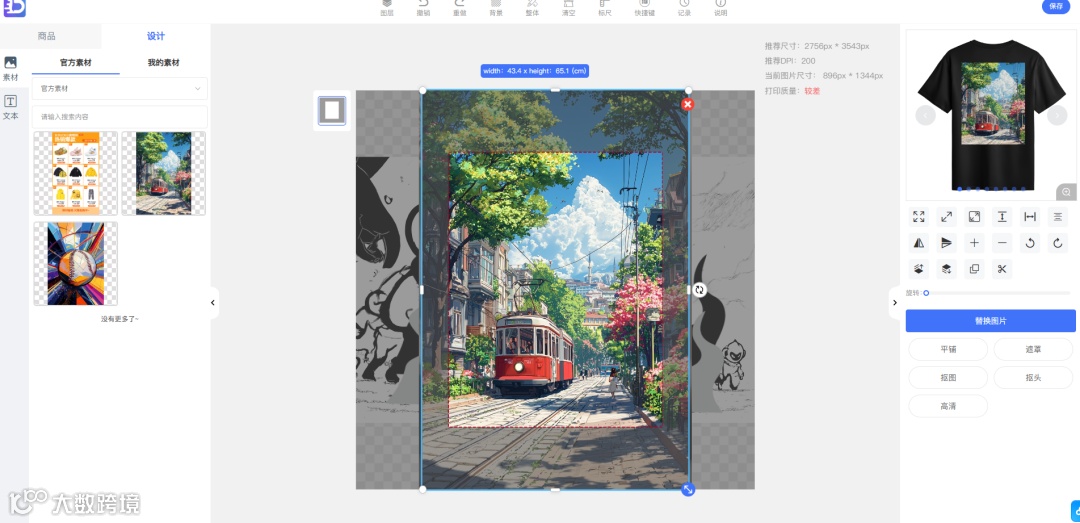Select the print area thumbnail beside canvas
Image resolution: width=1080 pixels, height=523 pixels.
click(332, 110)
